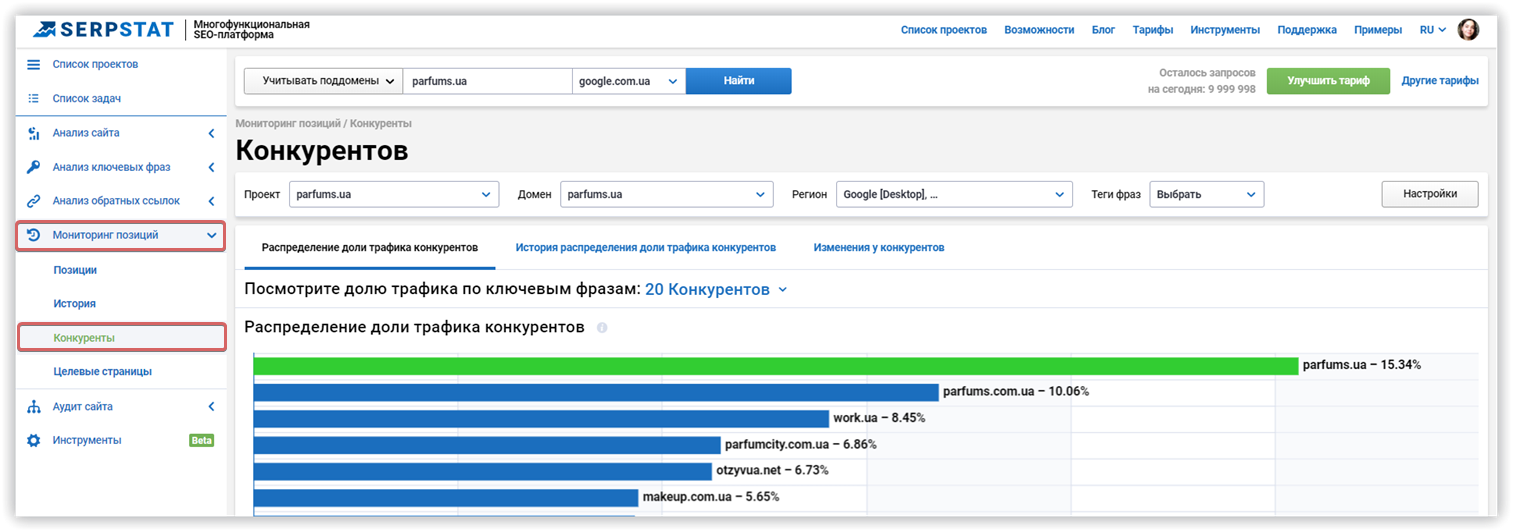Click the Осталось запросов 9 999 998 text
The width and height of the screenshot is (1513, 532).
1201,81
